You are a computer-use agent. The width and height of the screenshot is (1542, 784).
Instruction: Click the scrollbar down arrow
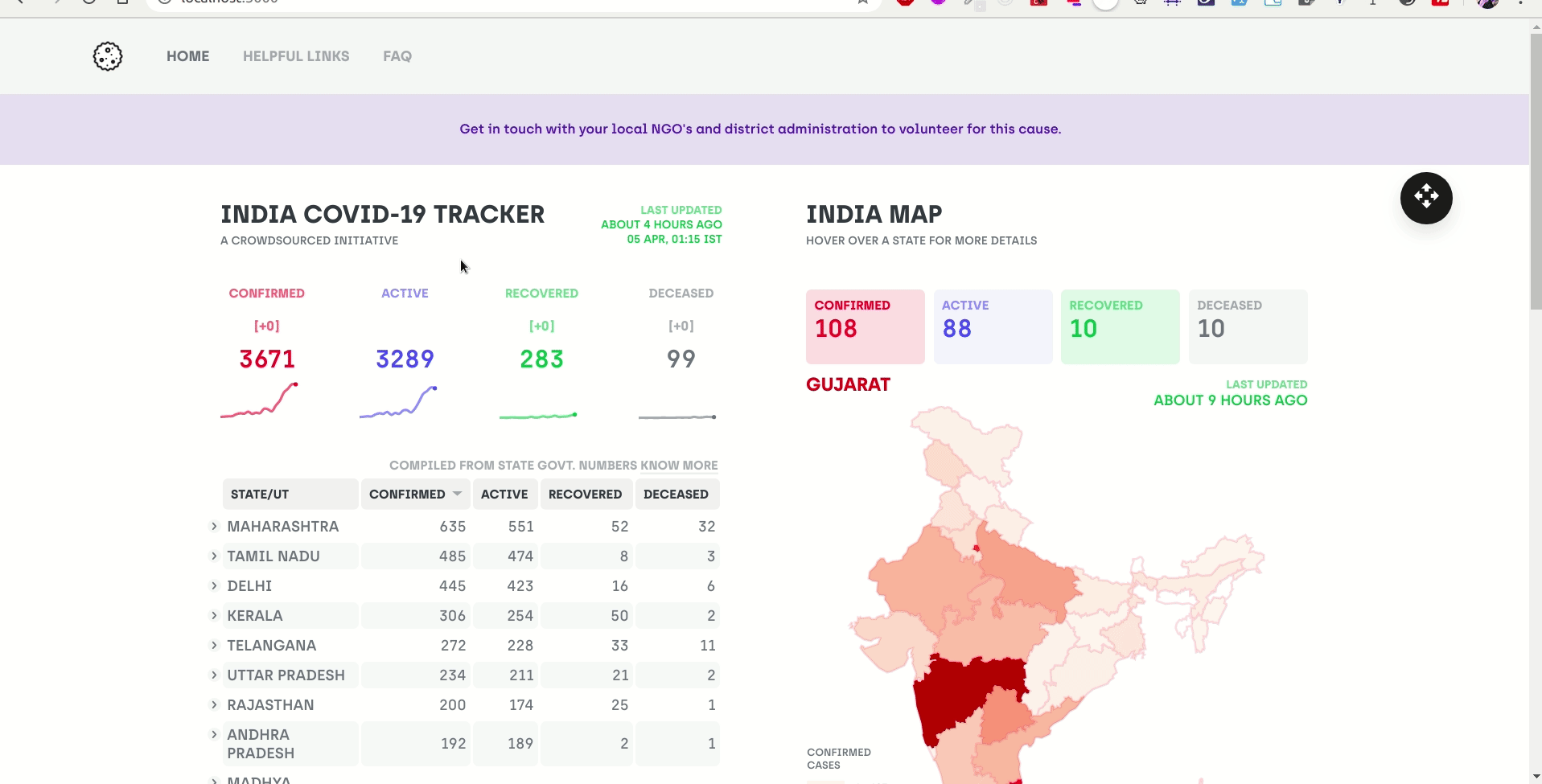[1536, 777]
